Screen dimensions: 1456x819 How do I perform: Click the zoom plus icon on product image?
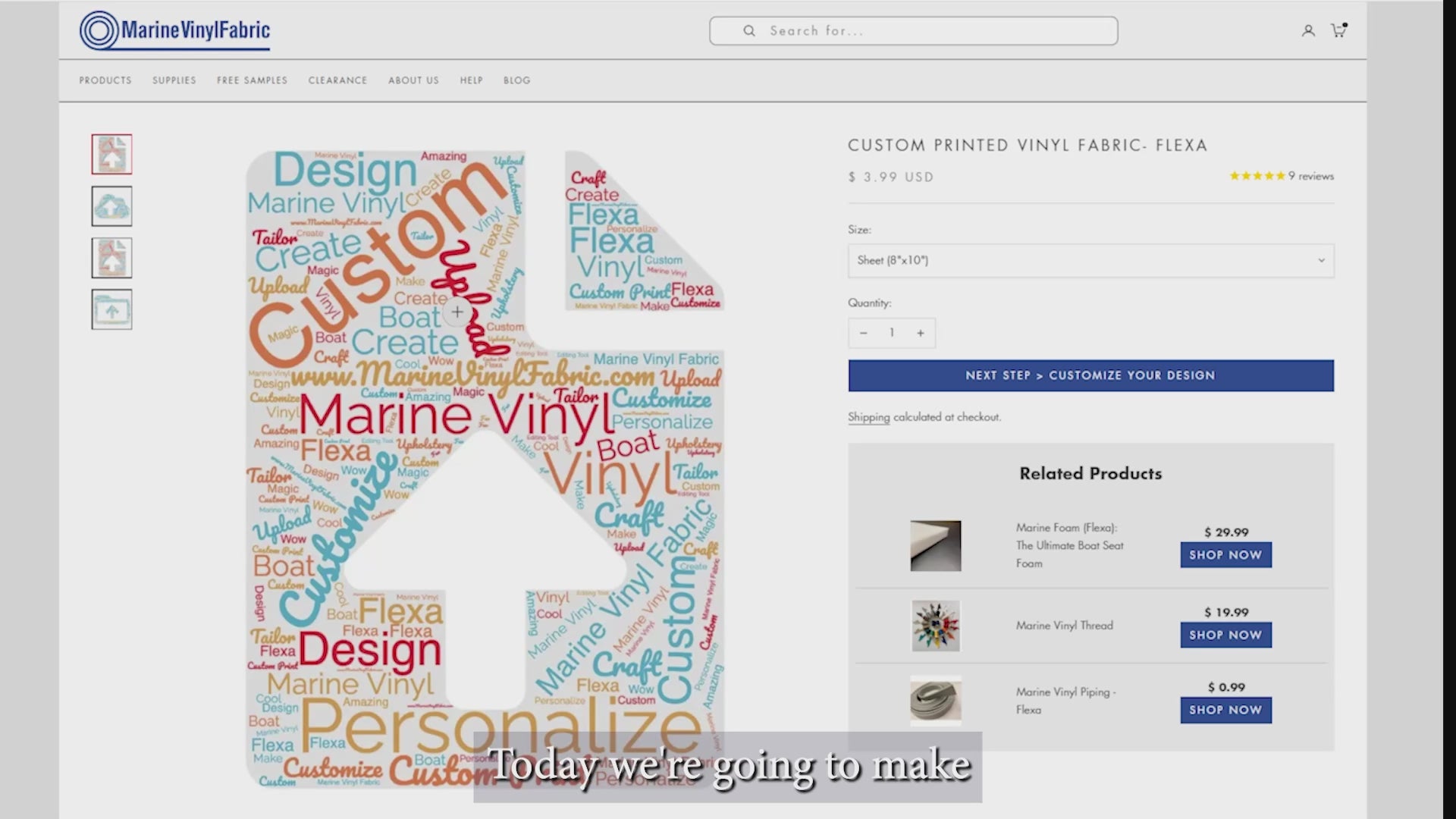457,312
